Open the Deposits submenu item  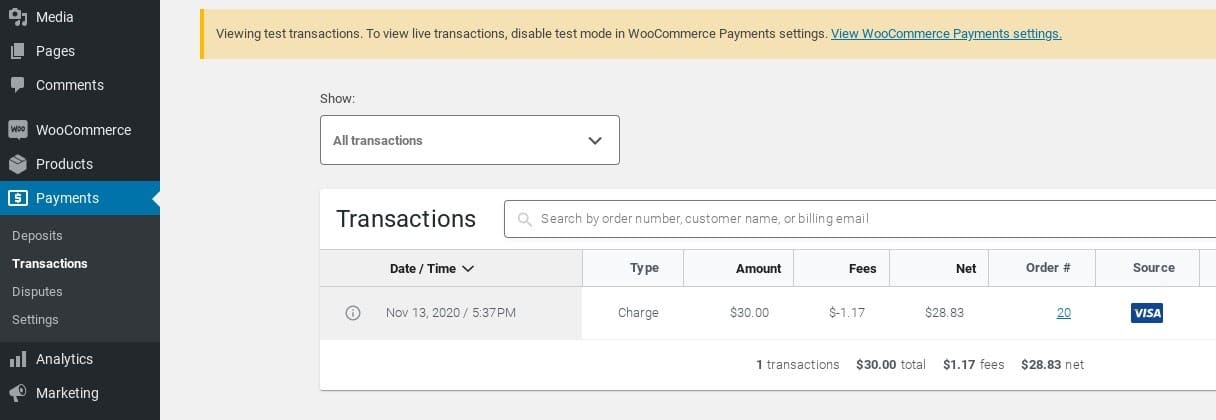pyautogui.click(x=37, y=236)
